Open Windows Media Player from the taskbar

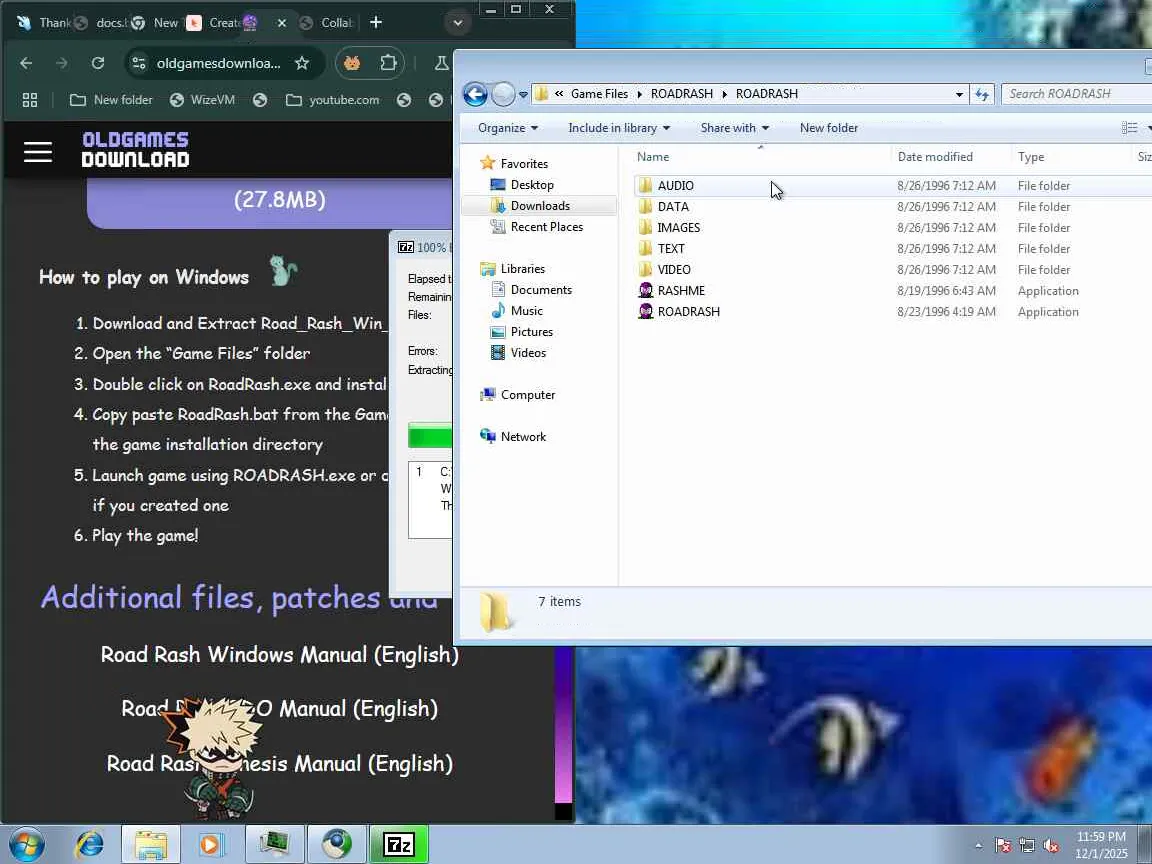point(212,845)
